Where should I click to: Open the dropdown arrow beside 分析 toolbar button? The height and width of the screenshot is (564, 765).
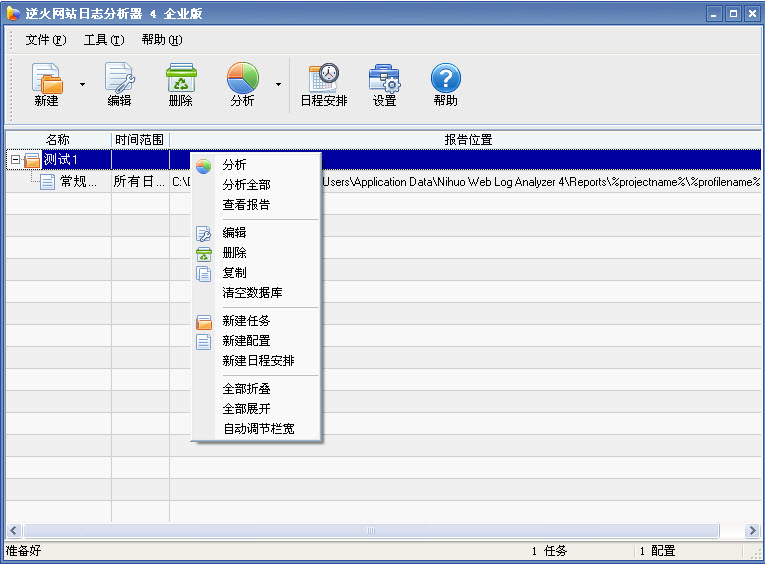[278, 85]
